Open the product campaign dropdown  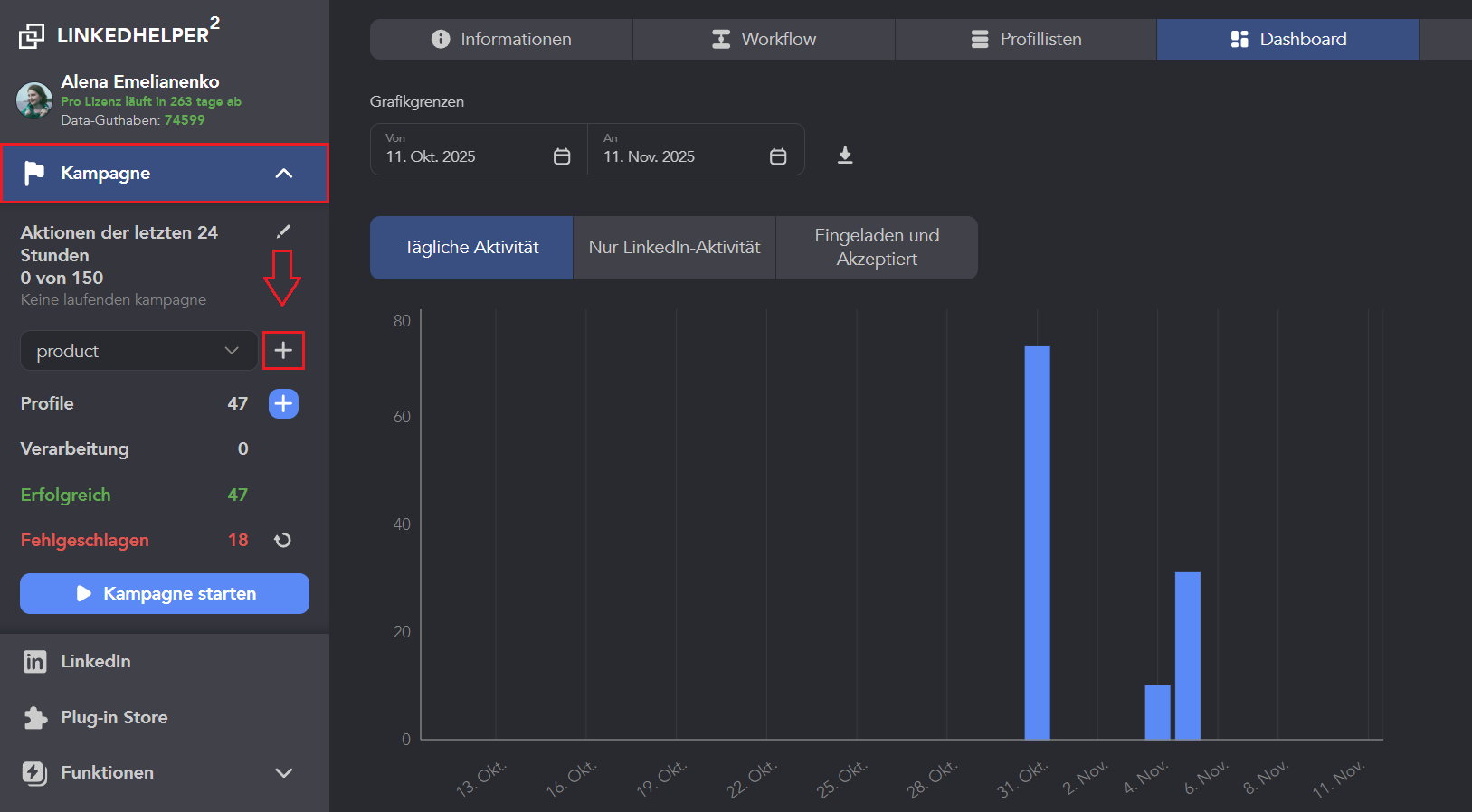pyautogui.click(x=138, y=351)
